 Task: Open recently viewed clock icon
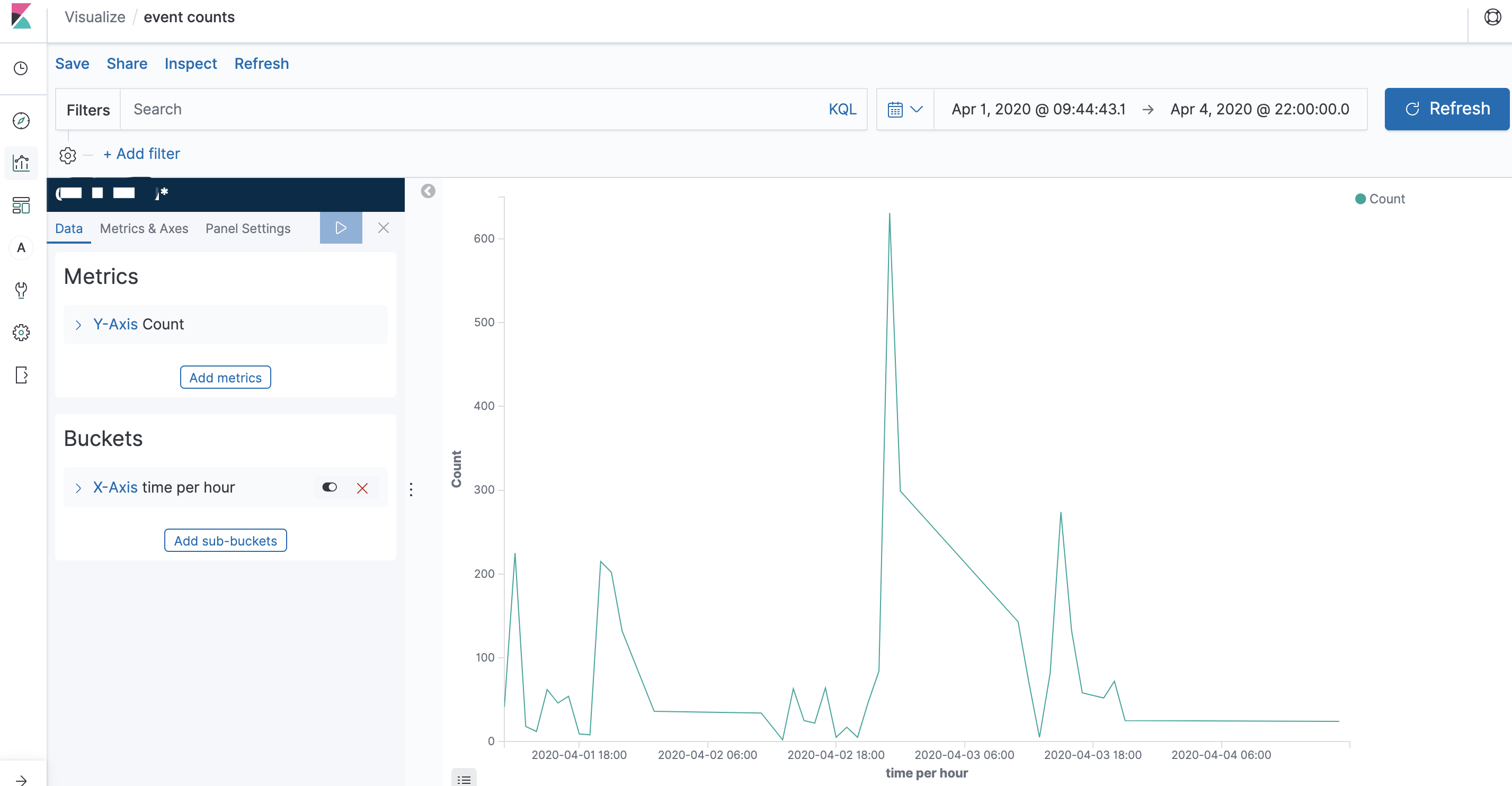pyautogui.click(x=21, y=69)
